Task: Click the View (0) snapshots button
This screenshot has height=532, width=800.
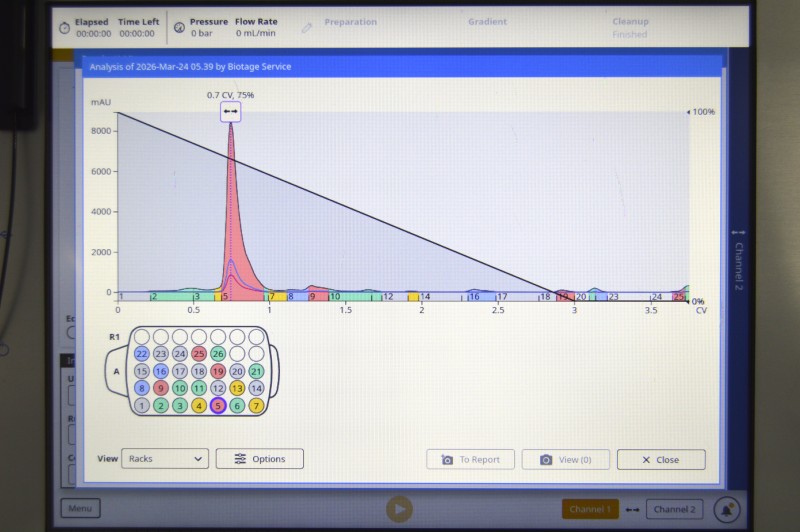Action: (565, 459)
